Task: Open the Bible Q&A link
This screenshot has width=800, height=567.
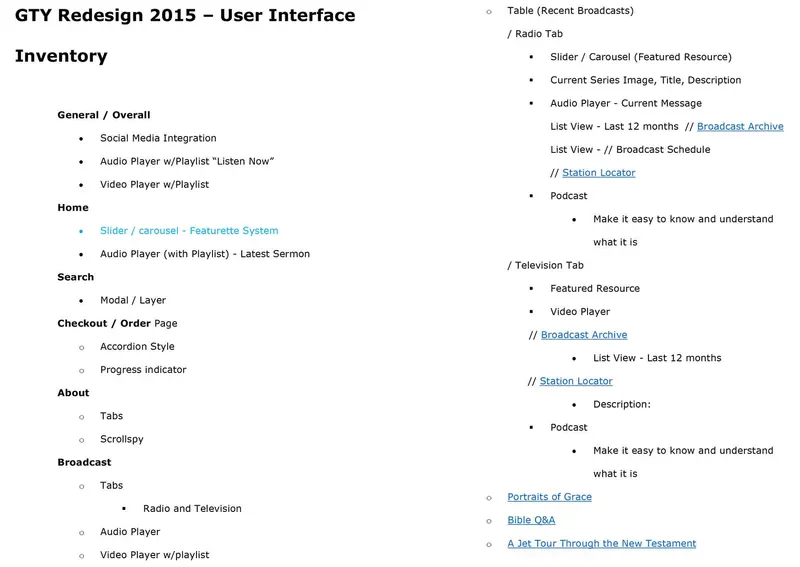Action: [x=531, y=520]
